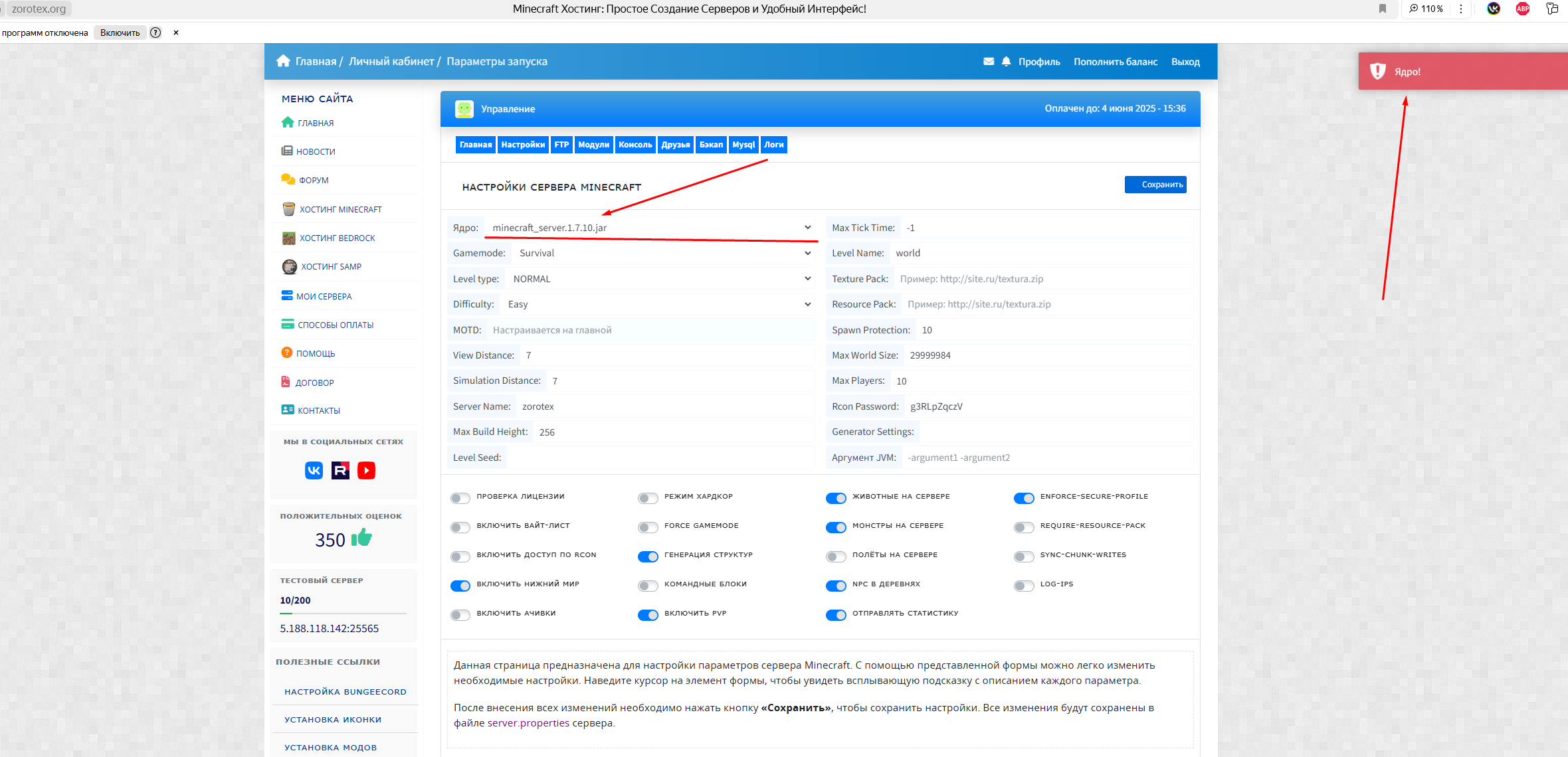Open the Difficulty dropdown
1568x757 pixels.
[x=658, y=304]
